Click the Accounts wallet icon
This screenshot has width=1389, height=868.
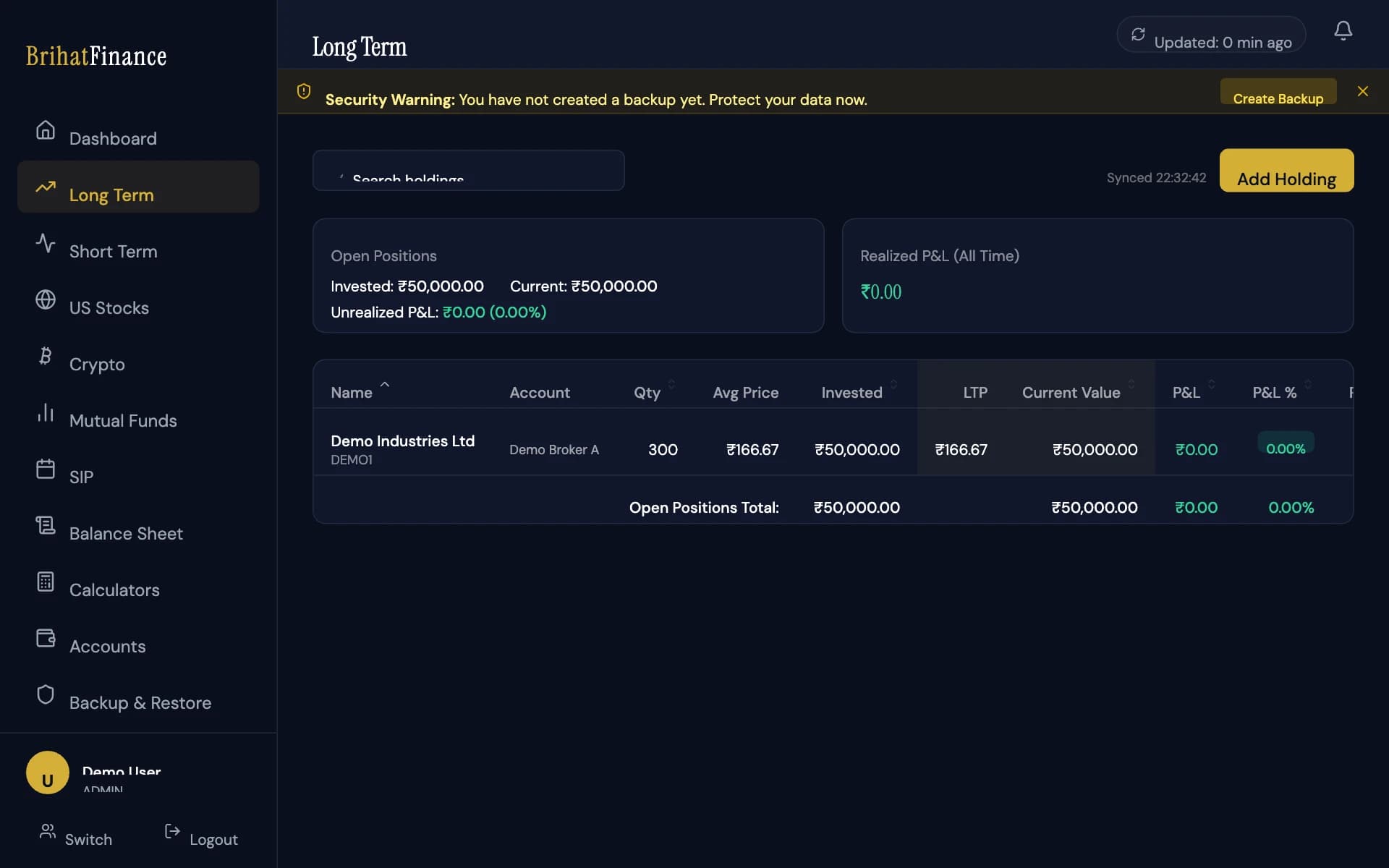tap(46, 638)
